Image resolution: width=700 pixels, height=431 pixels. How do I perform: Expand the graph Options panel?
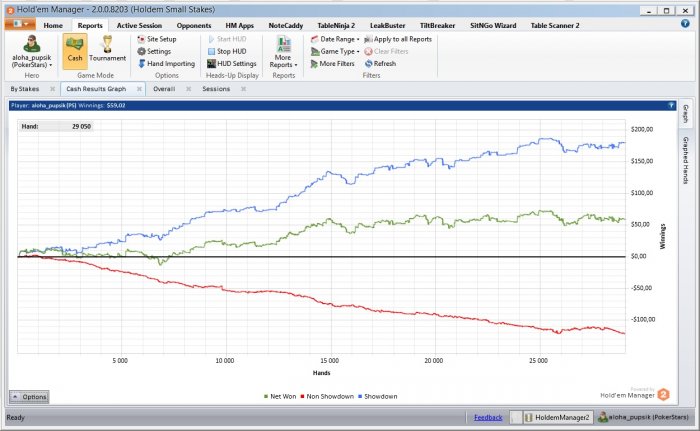pos(29,397)
